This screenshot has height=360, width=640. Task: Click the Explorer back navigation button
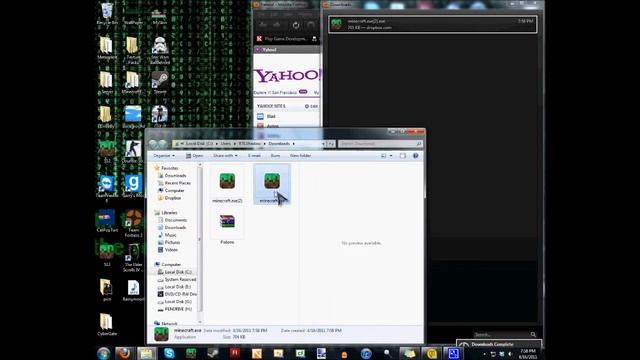coord(153,144)
